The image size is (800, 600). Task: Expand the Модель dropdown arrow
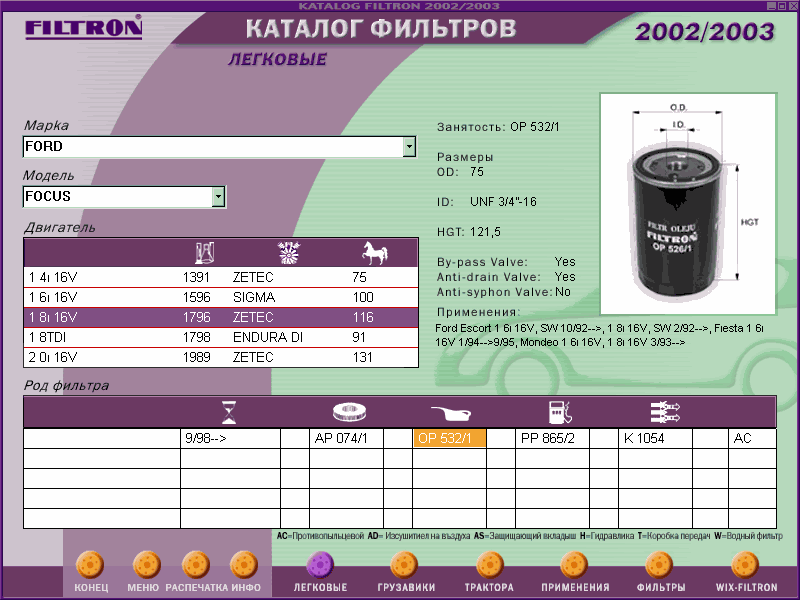pos(218,196)
